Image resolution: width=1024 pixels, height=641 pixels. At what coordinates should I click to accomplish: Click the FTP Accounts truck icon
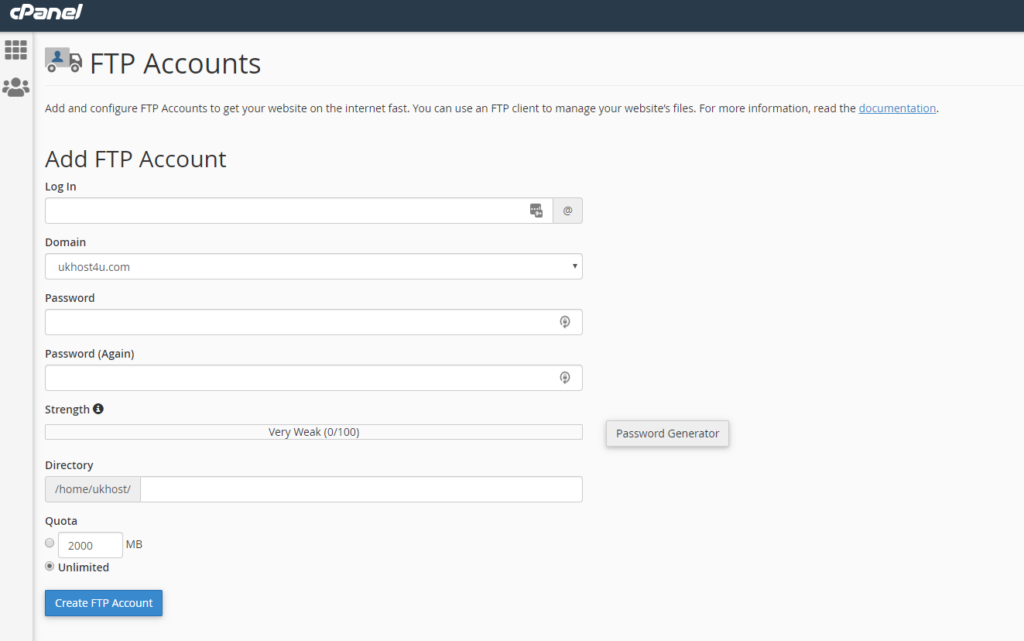pyautogui.click(x=63, y=61)
